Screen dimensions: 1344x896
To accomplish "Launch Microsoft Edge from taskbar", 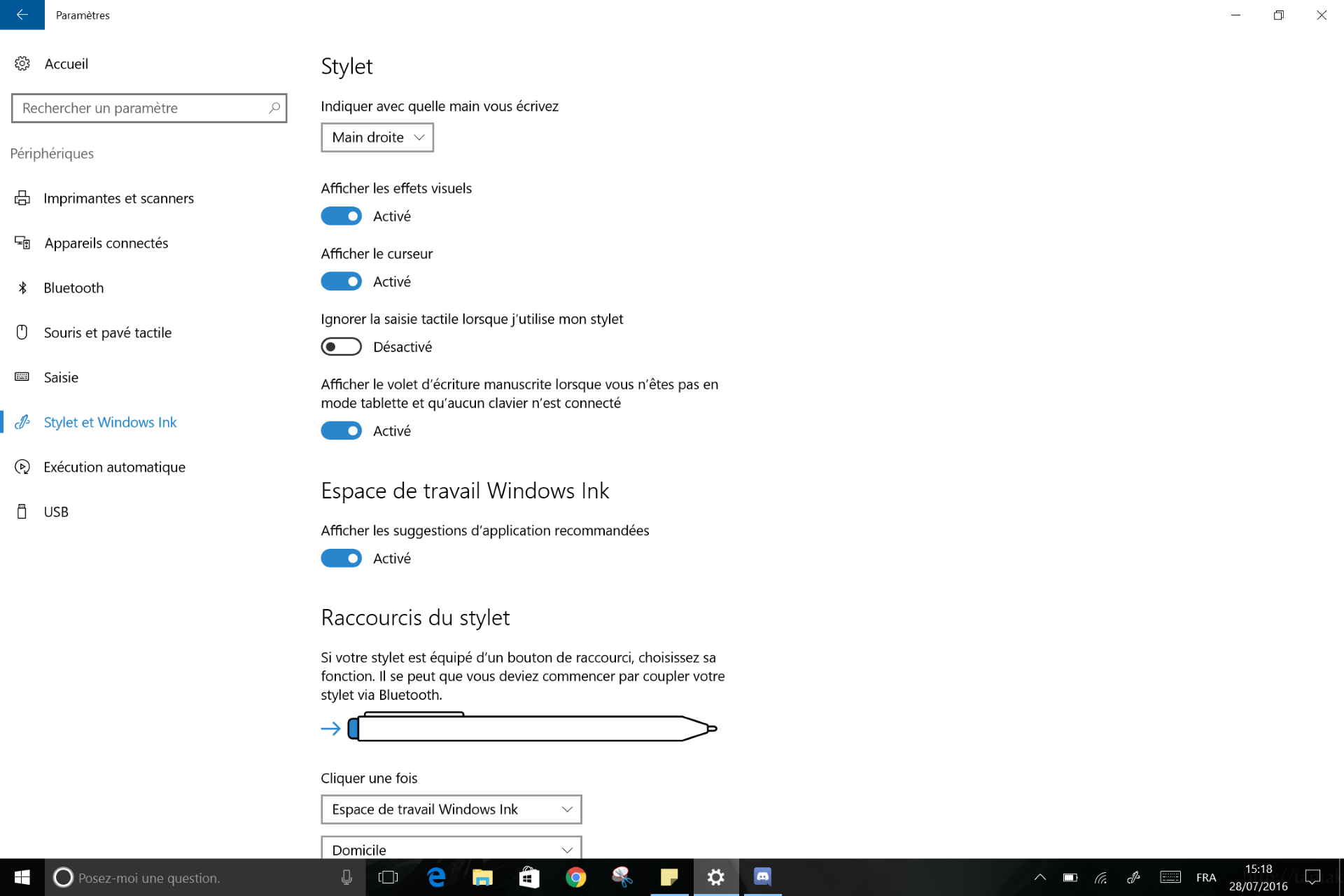I will pos(436,877).
